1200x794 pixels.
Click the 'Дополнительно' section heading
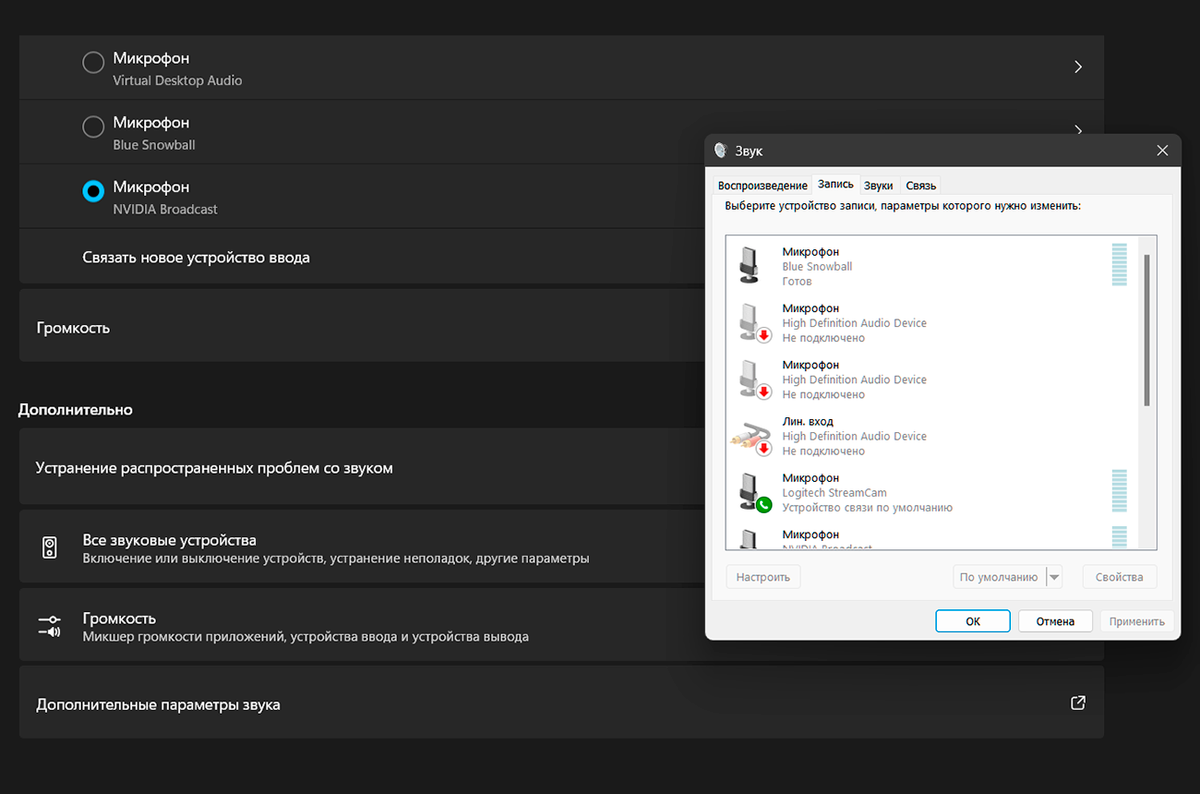pyautogui.click(x=75, y=409)
